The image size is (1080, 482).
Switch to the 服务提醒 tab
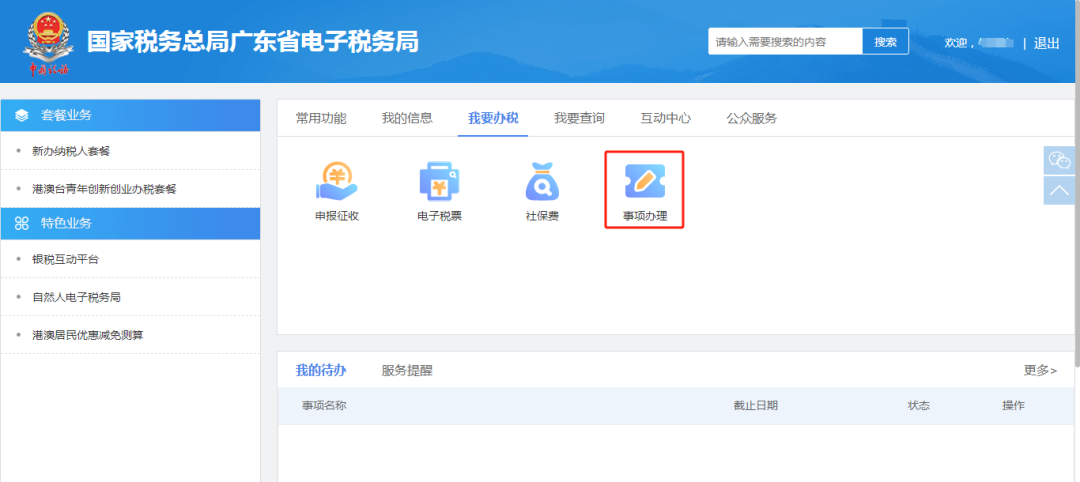pyautogui.click(x=407, y=370)
